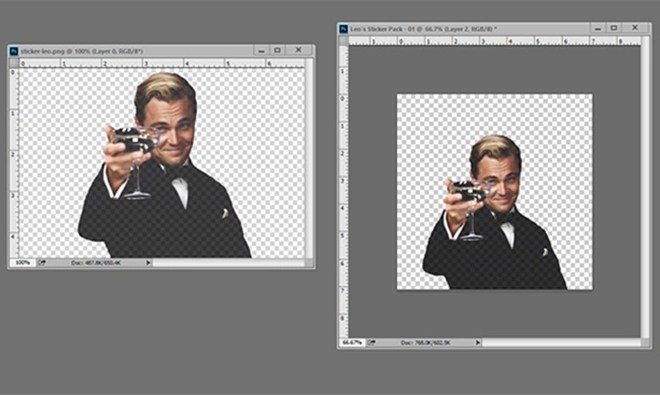Click horizontal scrollbar of sticker-leo.png window
The height and width of the screenshot is (395, 660).
coord(229,263)
